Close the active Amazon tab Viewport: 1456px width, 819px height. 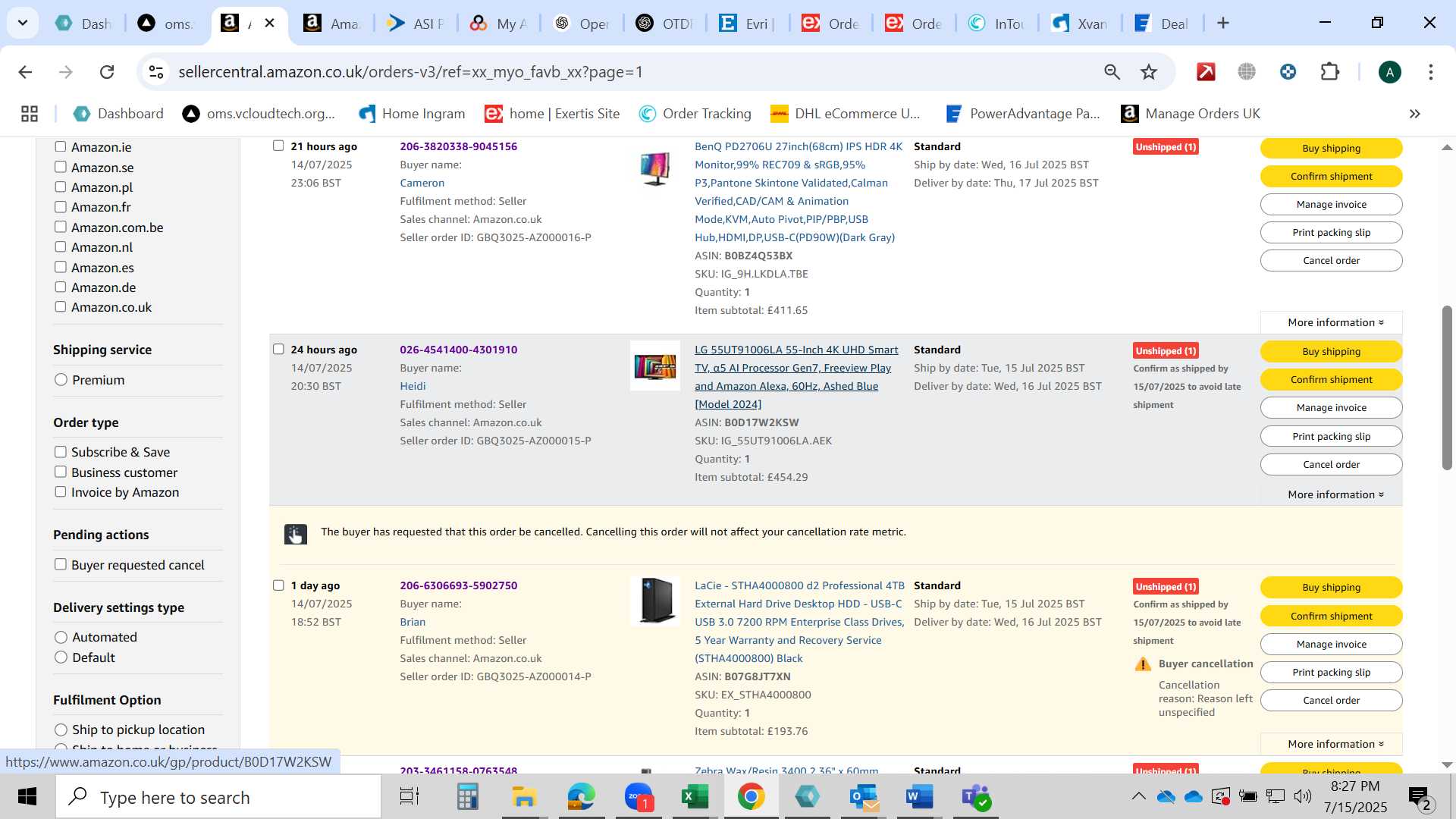point(269,24)
